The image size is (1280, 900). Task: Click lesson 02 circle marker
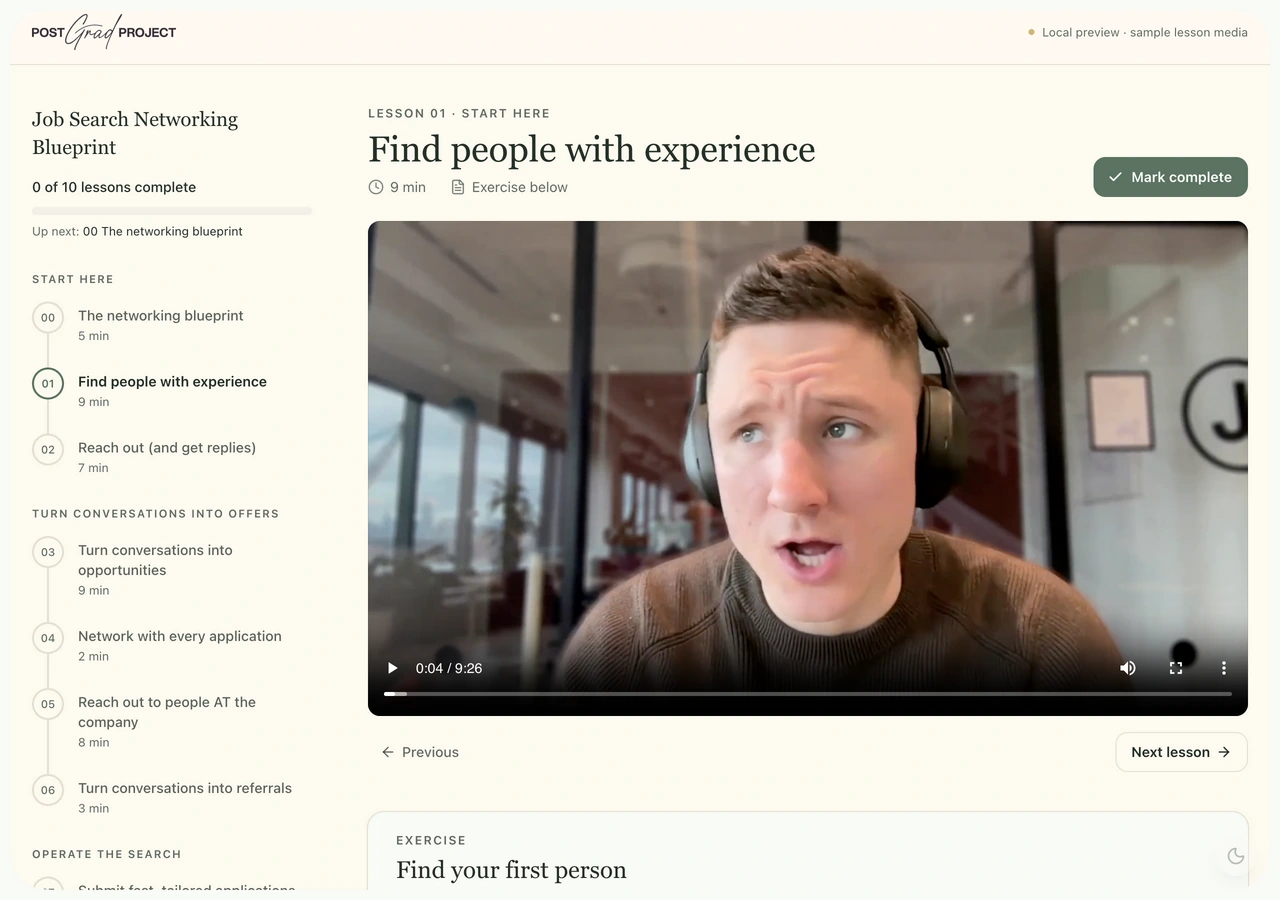coord(48,450)
